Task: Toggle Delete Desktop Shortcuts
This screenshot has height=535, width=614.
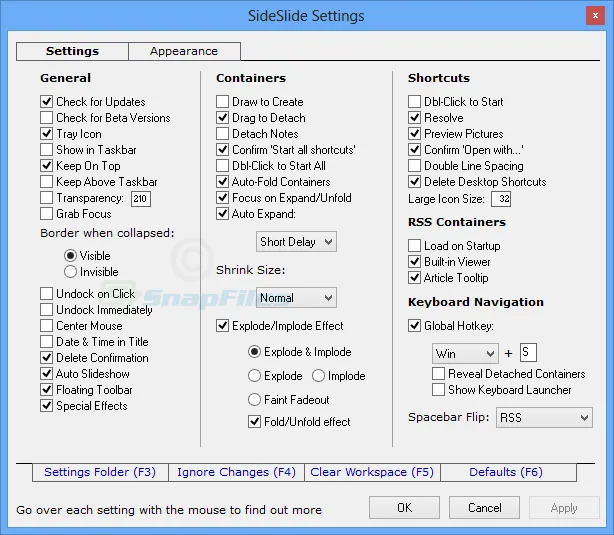Action: pyautogui.click(x=414, y=182)
